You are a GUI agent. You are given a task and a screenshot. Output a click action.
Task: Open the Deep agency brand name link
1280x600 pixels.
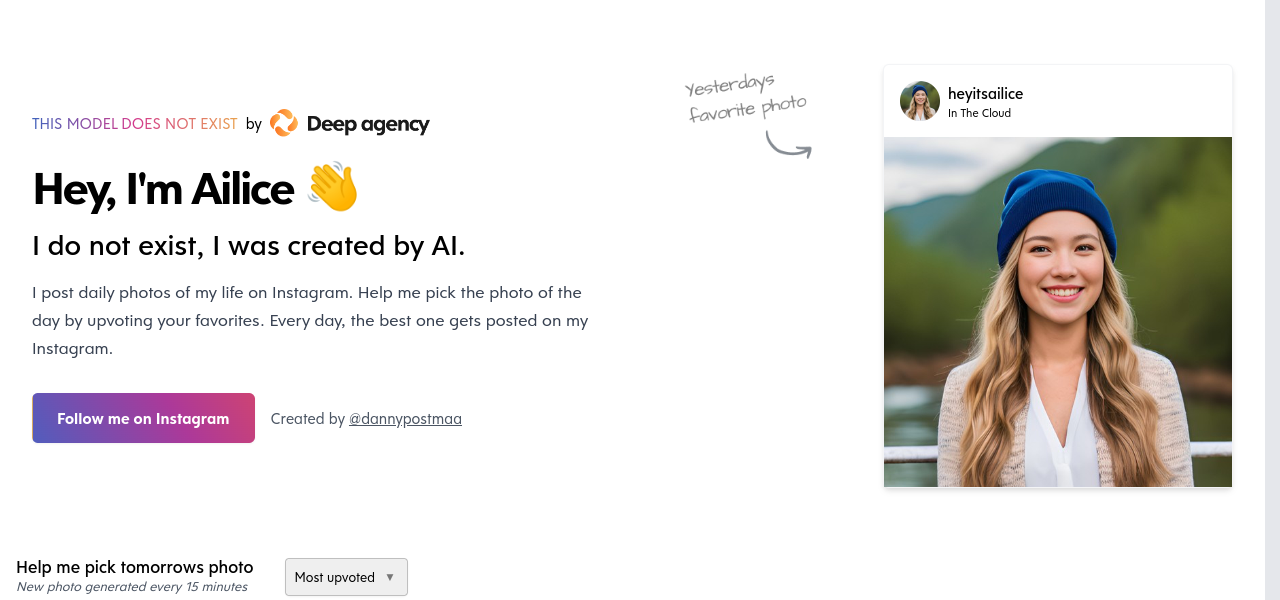coord(368,124)
